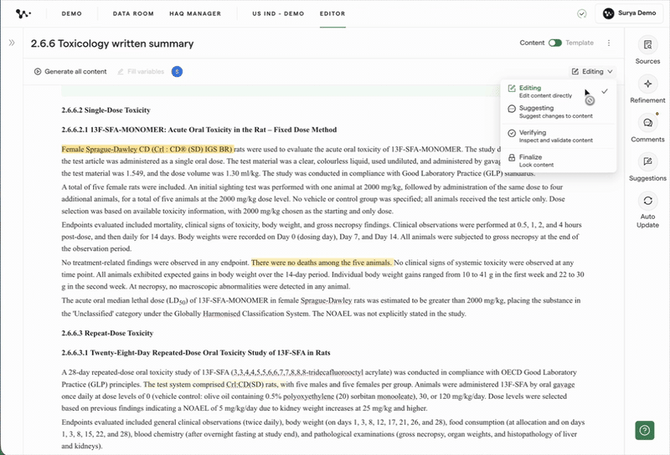Image resolution: width=670 pixels, height=455 pixels.
Task: Click the 2.6.6 Toxicology written summary title
Action: 112,44
